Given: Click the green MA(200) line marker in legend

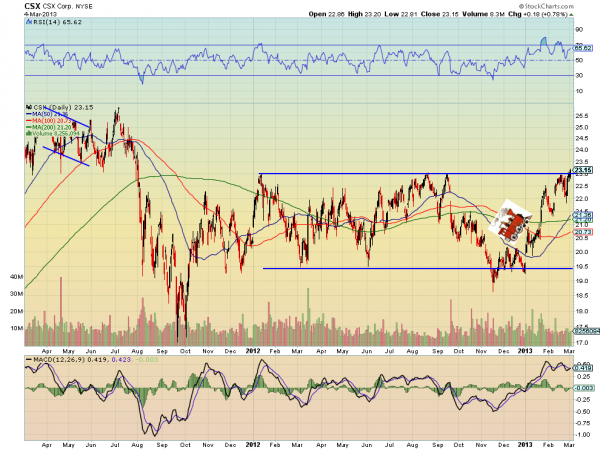Looking at the screenshot, I should (x=29, y=127).
